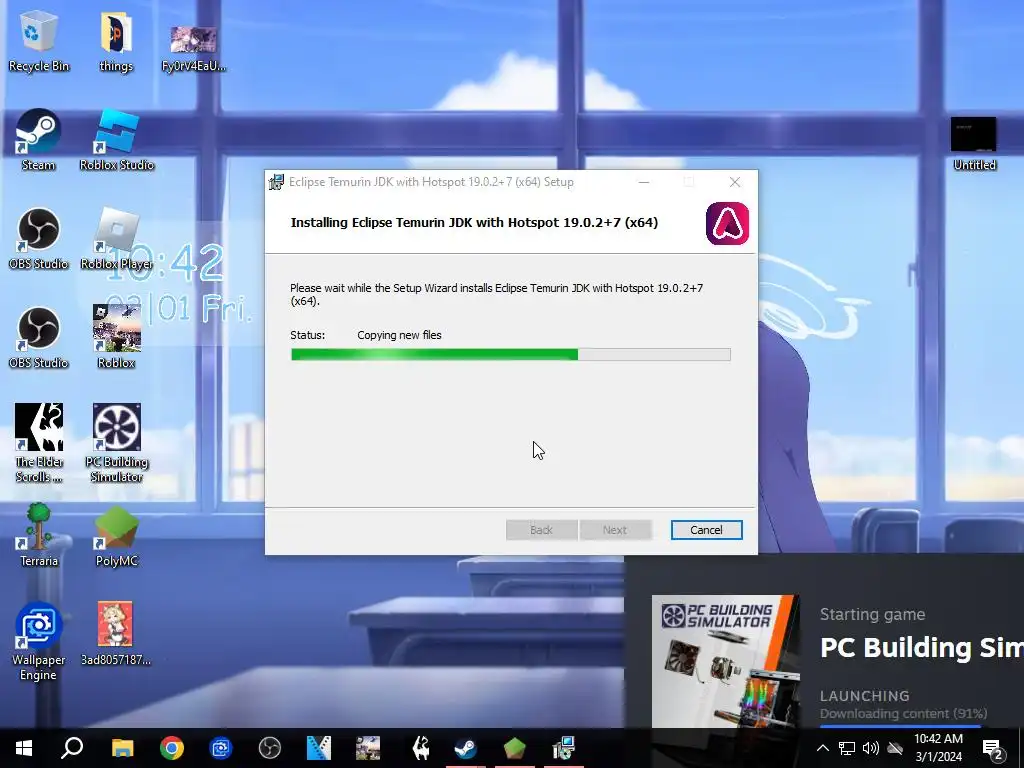Select the "things" folder on the desktop
Viewport: 1024px width, 768px height.
[x=116, y=40]
